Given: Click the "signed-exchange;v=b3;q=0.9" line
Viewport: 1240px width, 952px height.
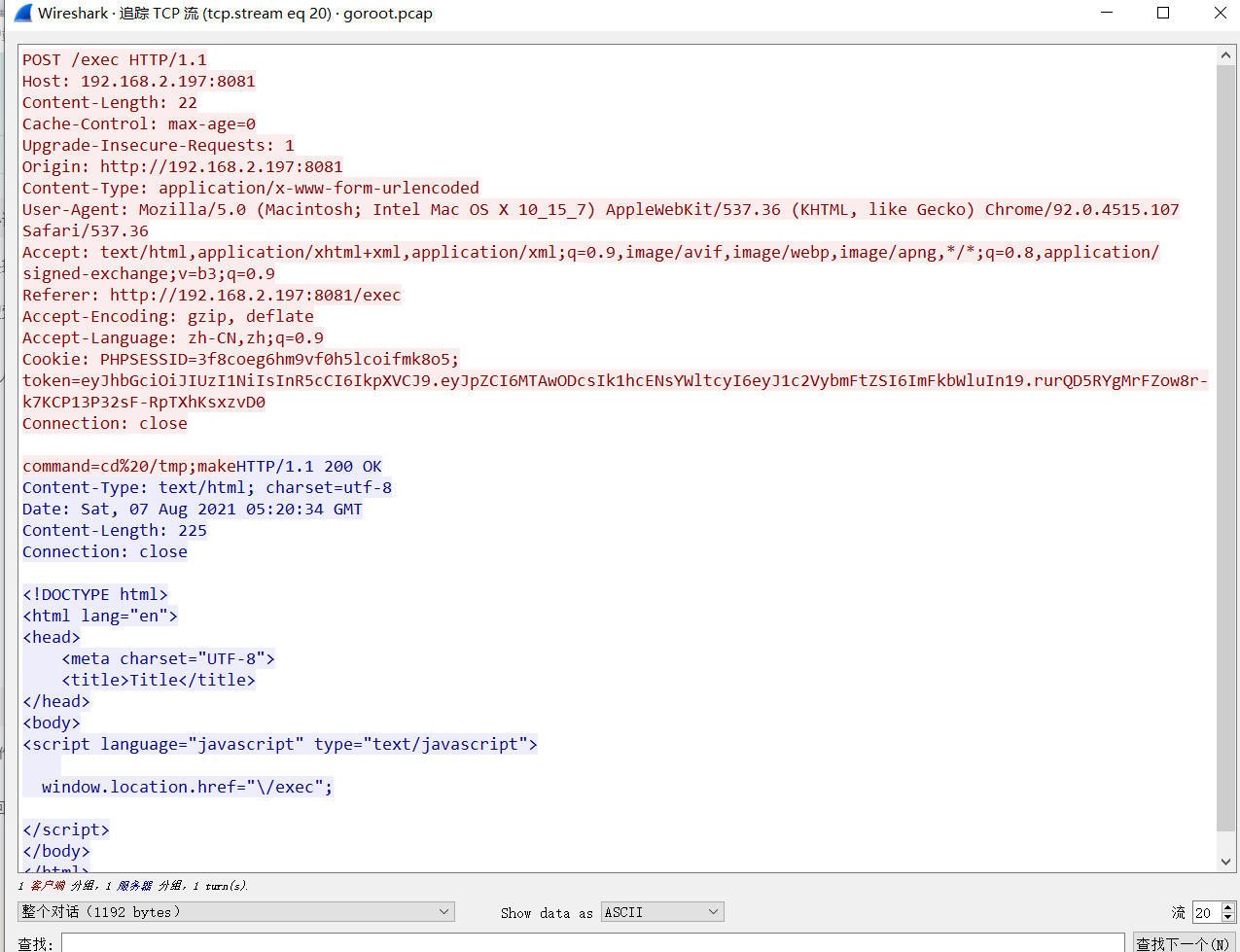Looking at the screenshot, I should (149, 273).
